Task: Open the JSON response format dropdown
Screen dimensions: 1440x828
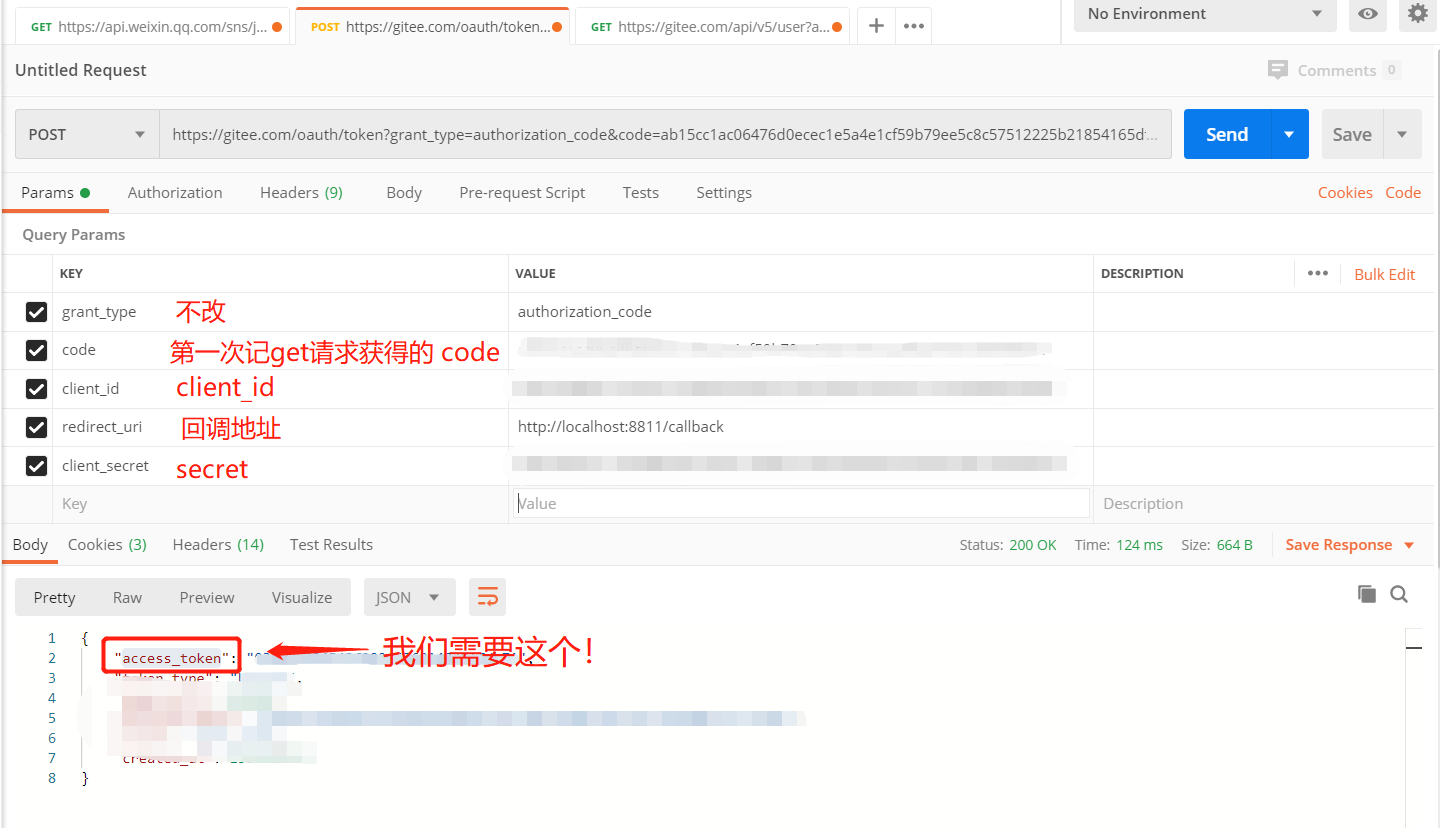Action: click(x=409, y=596)
